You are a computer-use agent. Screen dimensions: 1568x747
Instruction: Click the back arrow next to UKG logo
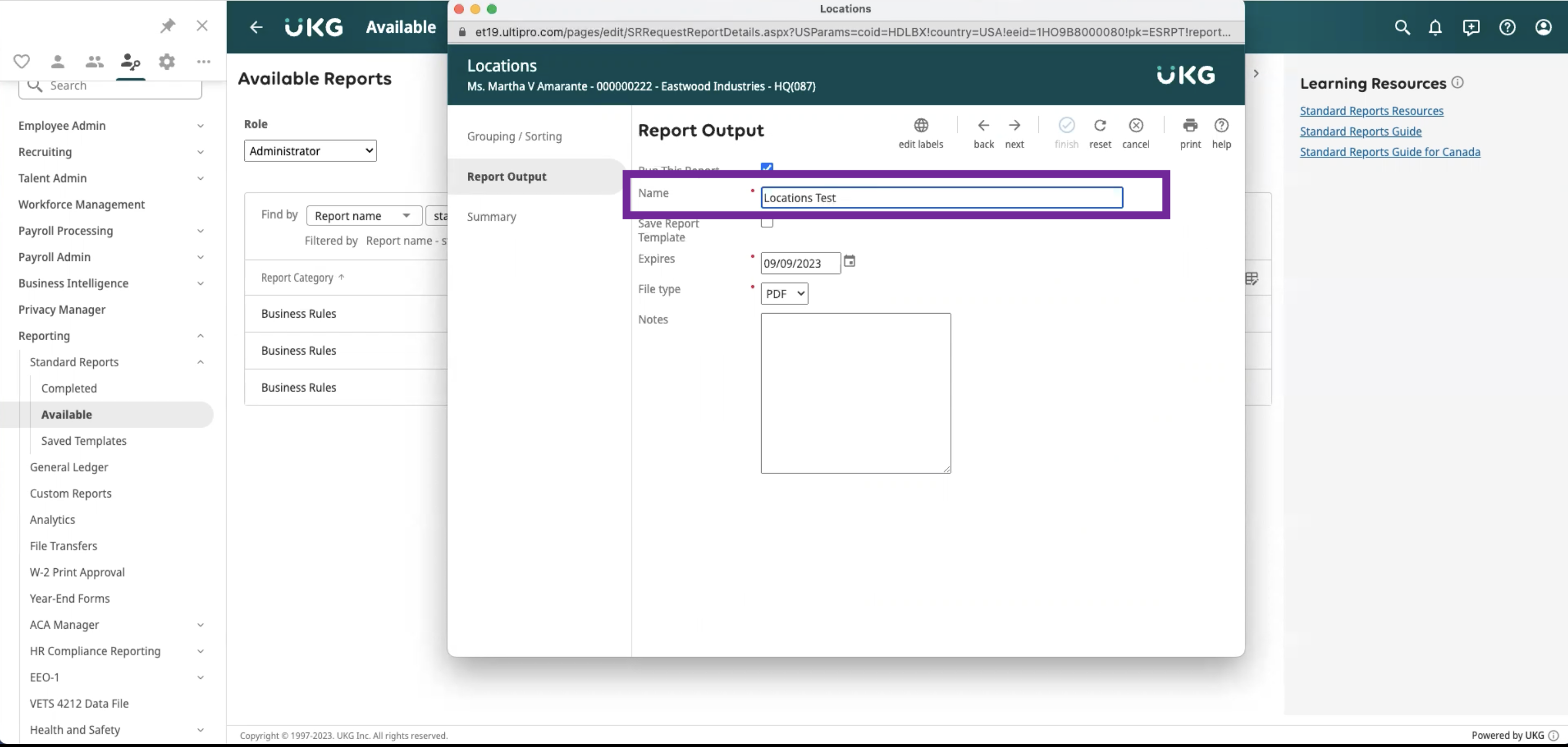pyautogui.click(x=256, y=27)
